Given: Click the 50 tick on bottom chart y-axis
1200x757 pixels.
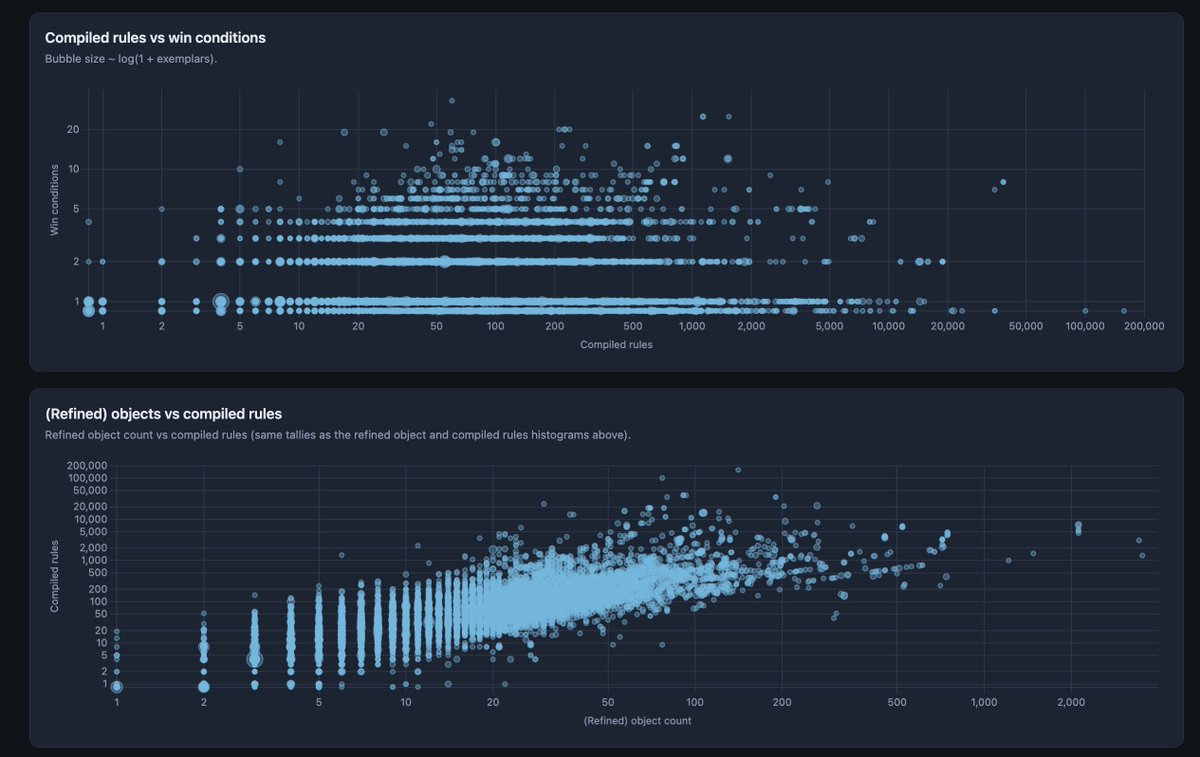Looking at the screenshot, I should point(100,614).
